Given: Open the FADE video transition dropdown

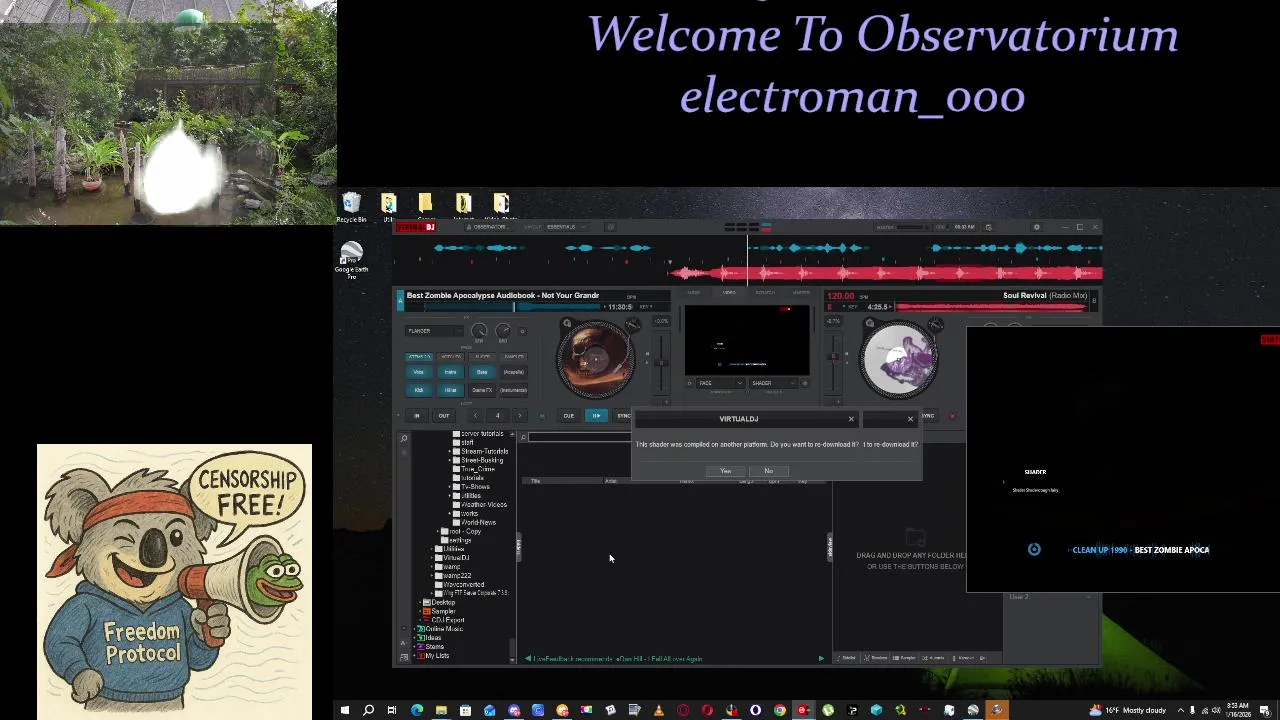Looking at the screenshot, I should [720, 383].
